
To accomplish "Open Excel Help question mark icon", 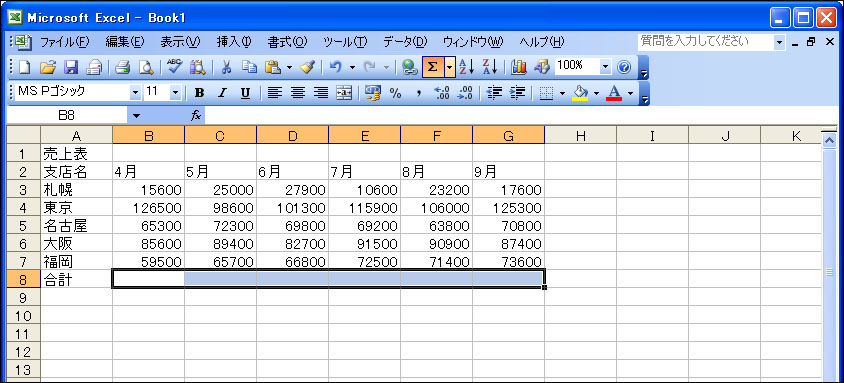I will pyautogui.click(x=624, y=67).
